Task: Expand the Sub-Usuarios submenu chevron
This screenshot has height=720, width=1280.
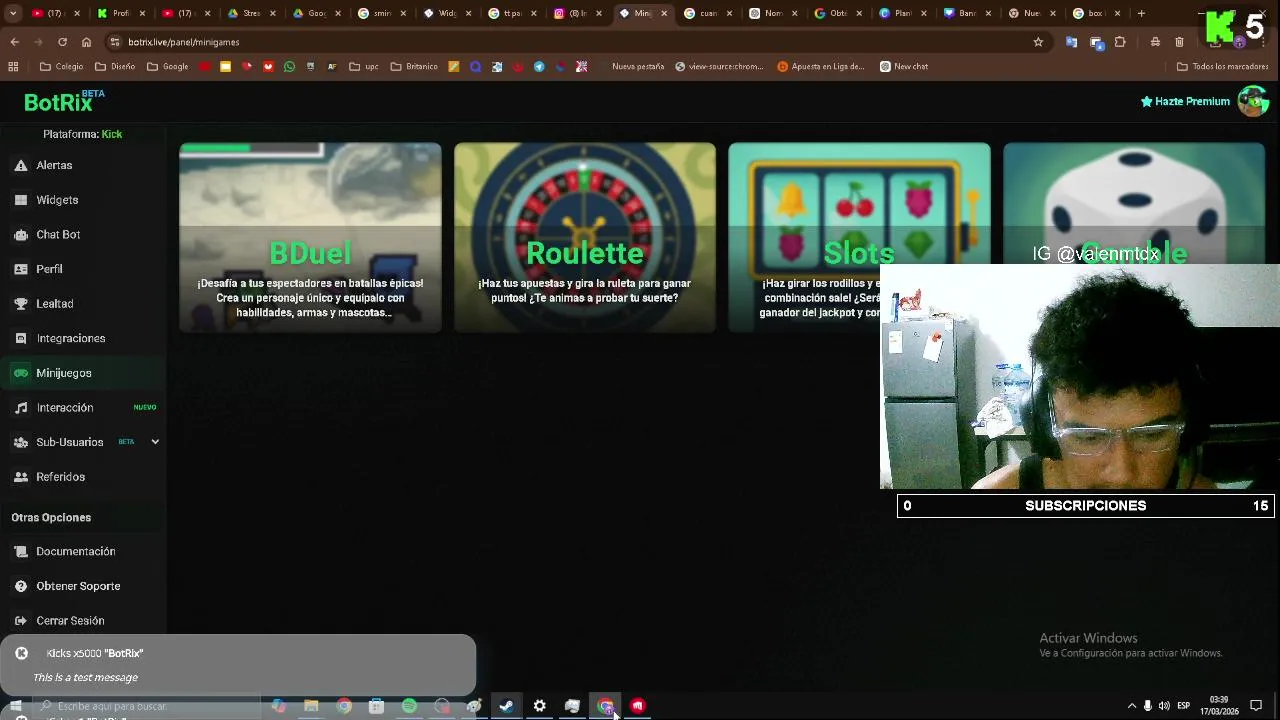Action: coord(155,442)
